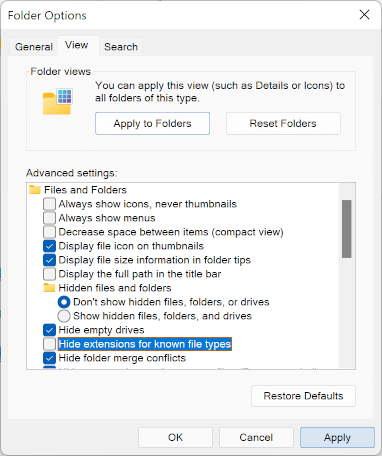This screenshot has width=382, height=456.
Task: Click the Apply to Folders button
Action: coord(152,124)
